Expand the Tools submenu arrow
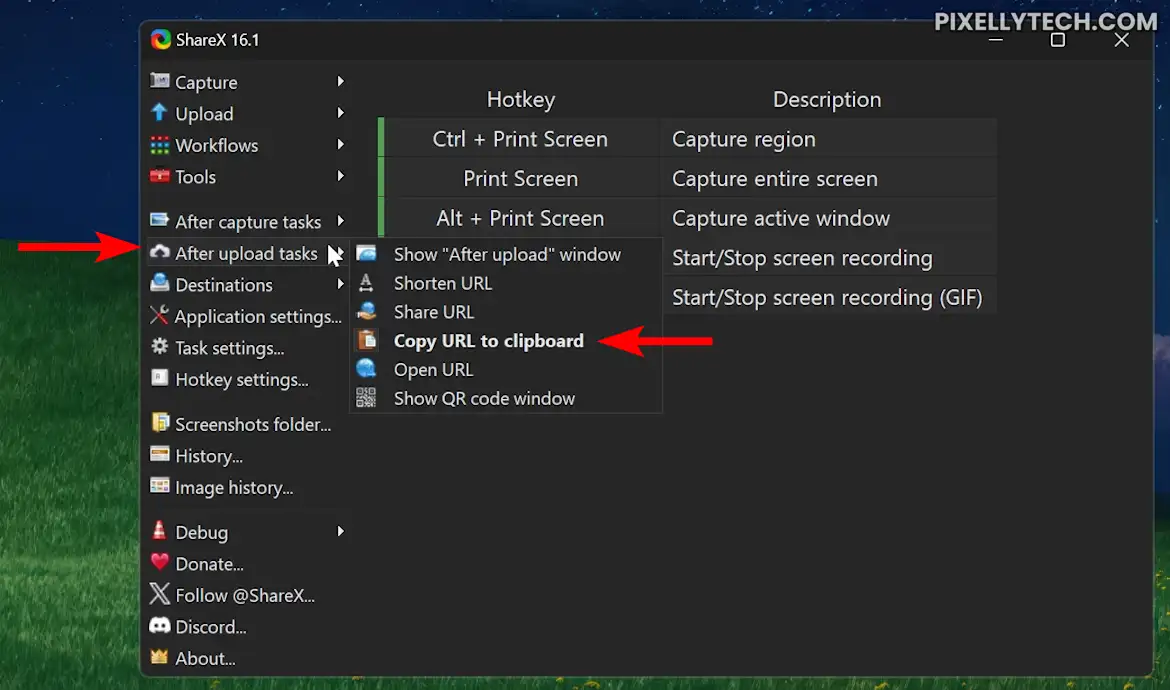Screen dimensions: 1170x690 tap(340, 176)
